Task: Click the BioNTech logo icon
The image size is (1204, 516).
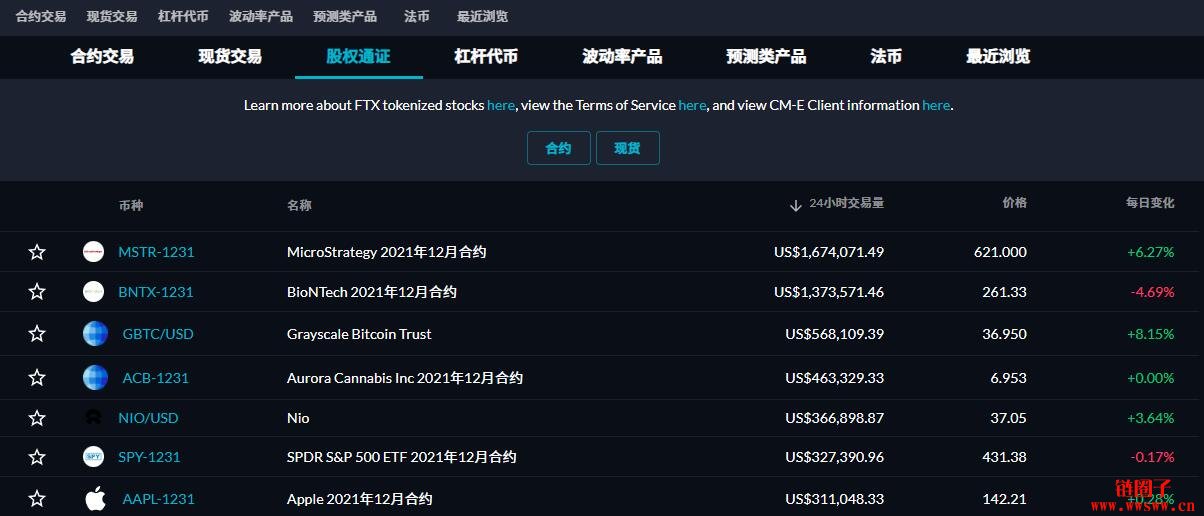Action: pos(93,292)
